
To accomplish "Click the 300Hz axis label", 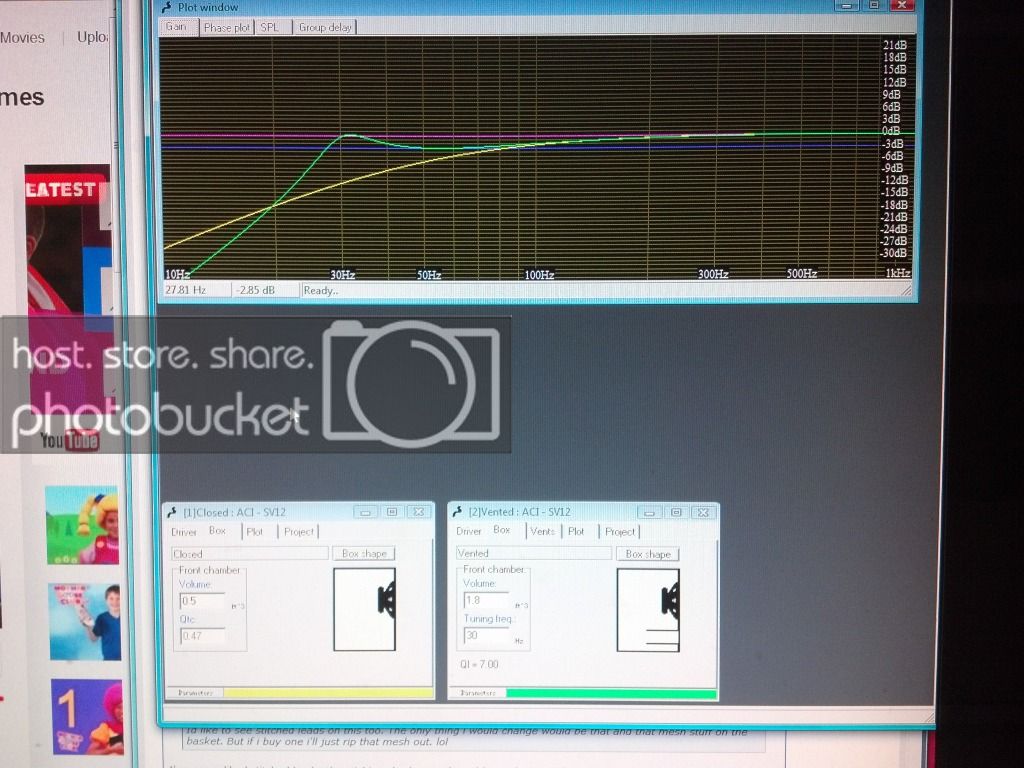I will (713, 274).
